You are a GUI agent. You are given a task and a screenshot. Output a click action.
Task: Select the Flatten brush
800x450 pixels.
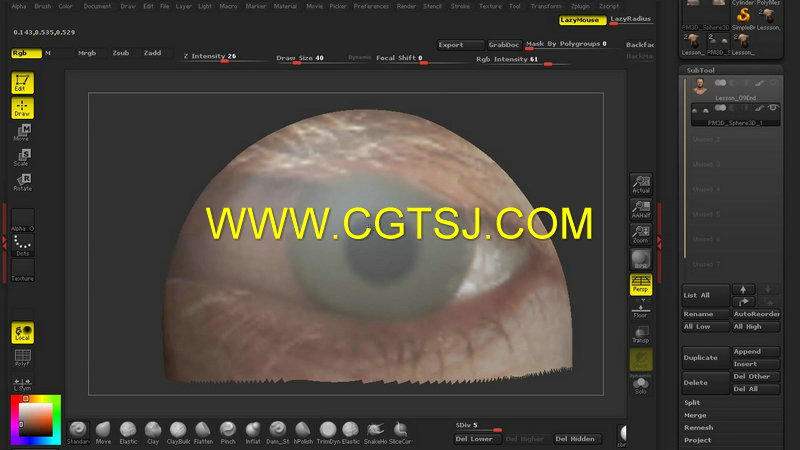tap(203, 433)
